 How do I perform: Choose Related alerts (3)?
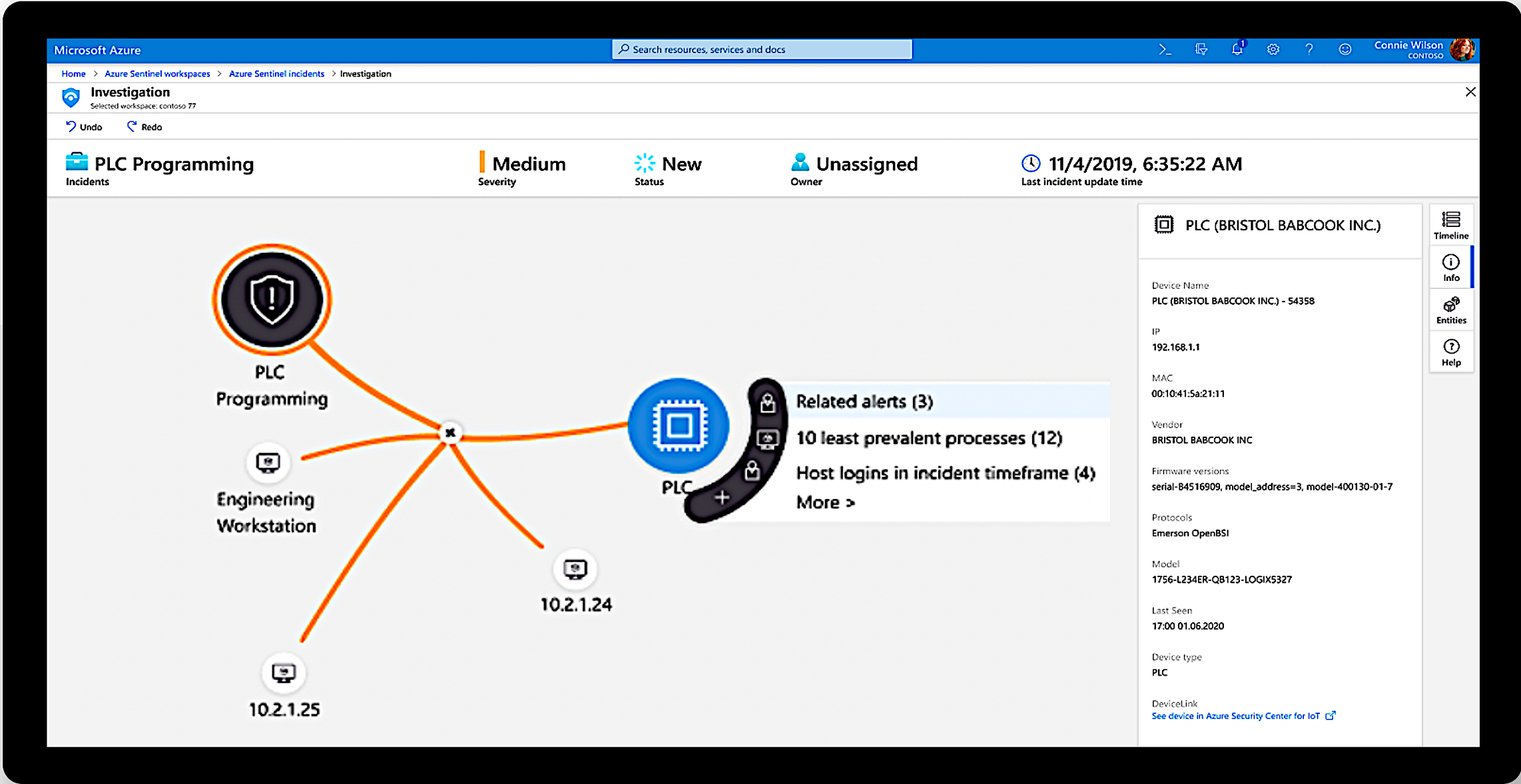[x=864, y=401]
